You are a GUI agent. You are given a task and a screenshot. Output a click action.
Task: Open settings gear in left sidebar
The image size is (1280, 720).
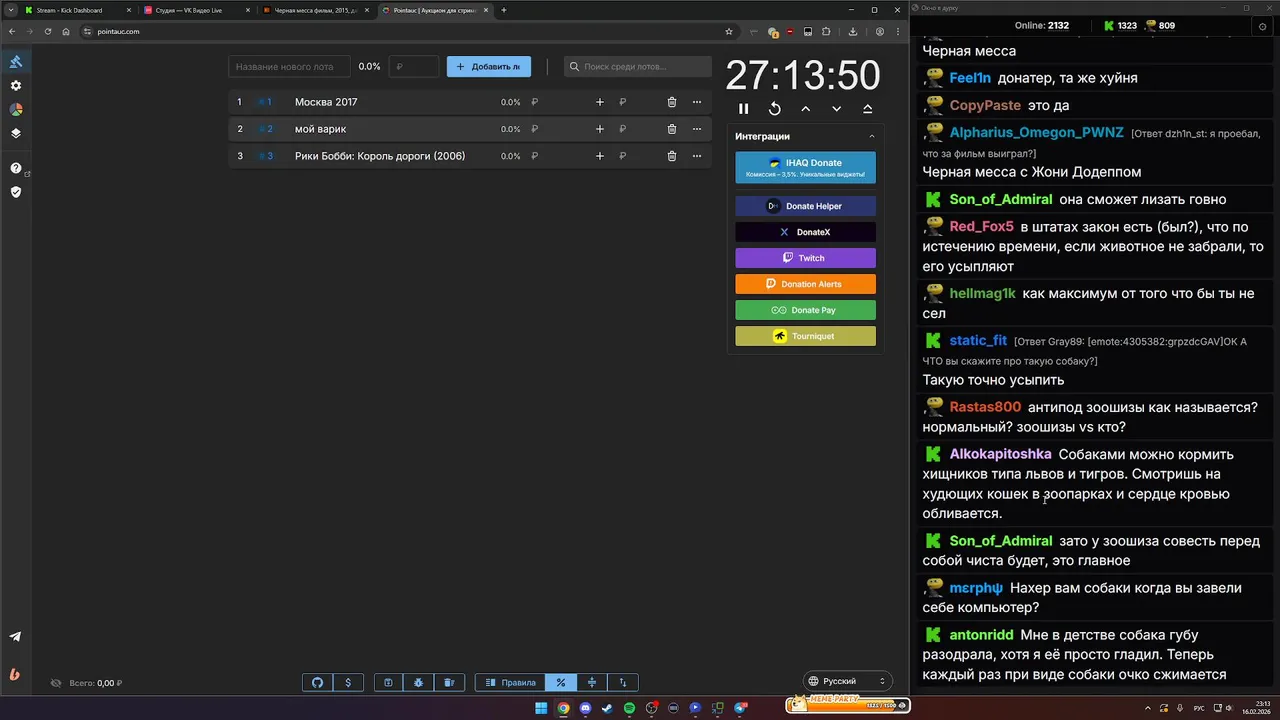[x=16, y=86]
